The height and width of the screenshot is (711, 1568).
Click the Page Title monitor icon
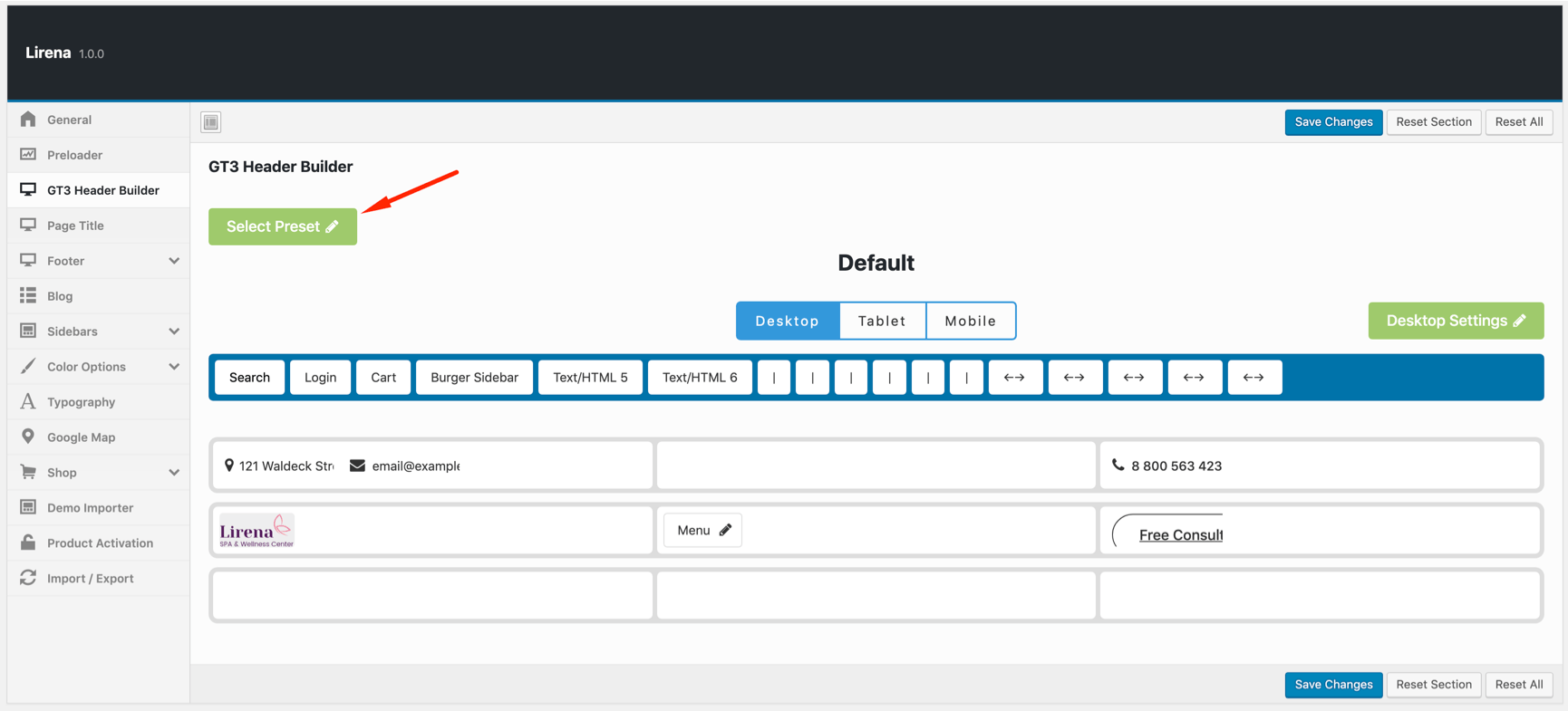coord(28,225)
